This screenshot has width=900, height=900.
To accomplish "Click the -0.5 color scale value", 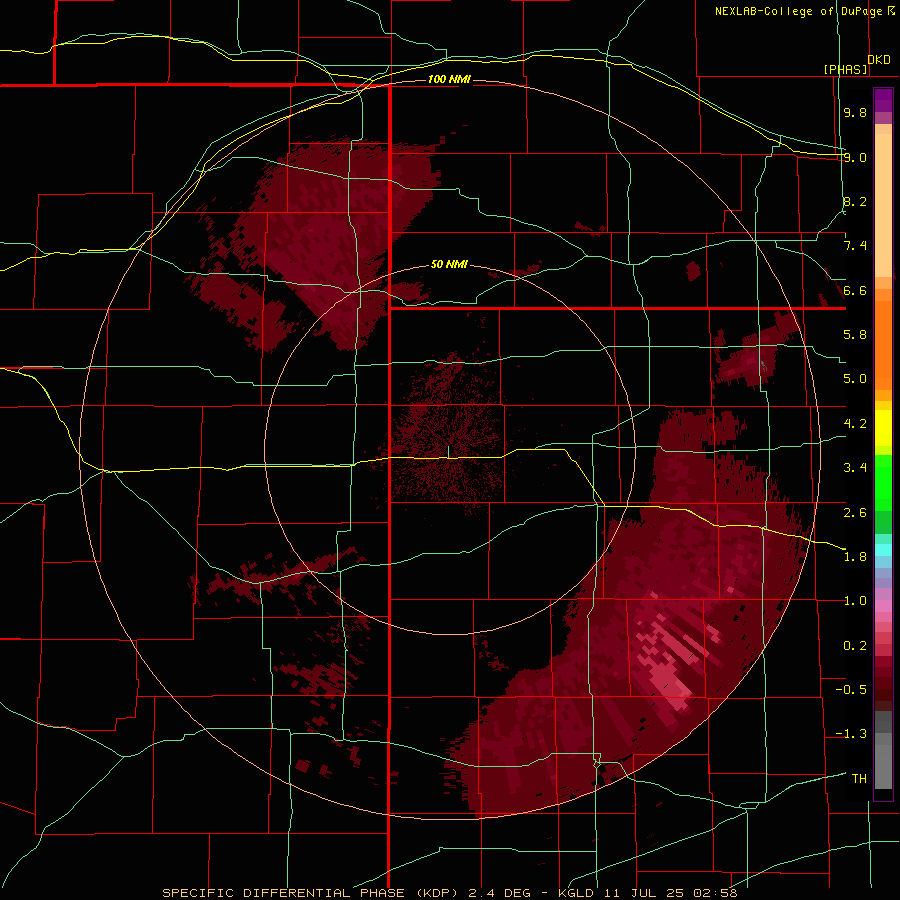I will pyautogui.click(x=851, y=690).
